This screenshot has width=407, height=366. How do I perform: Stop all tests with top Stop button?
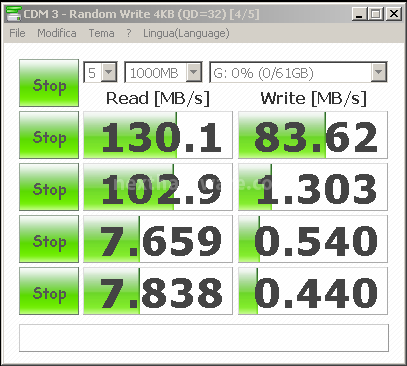[49, 83]
